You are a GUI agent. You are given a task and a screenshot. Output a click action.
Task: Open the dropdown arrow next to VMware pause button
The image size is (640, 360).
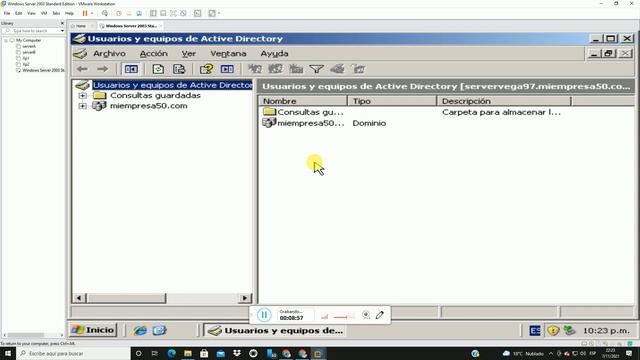(x=92, y=13)
